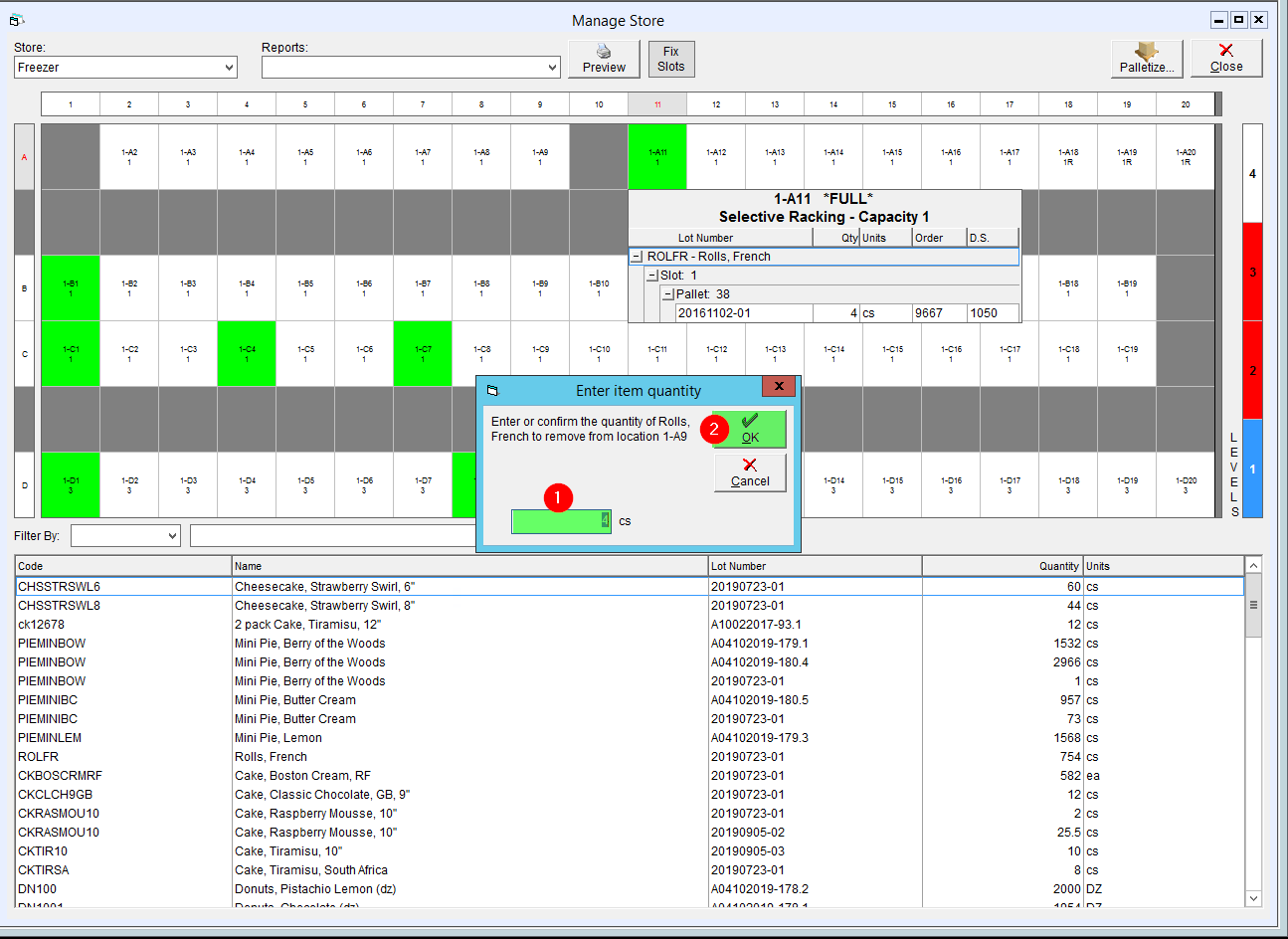The height and width of the screenshot is (939, 1288).
Task: Collapse the ROLFR - Rolls, French node
Action: (637, 257)
